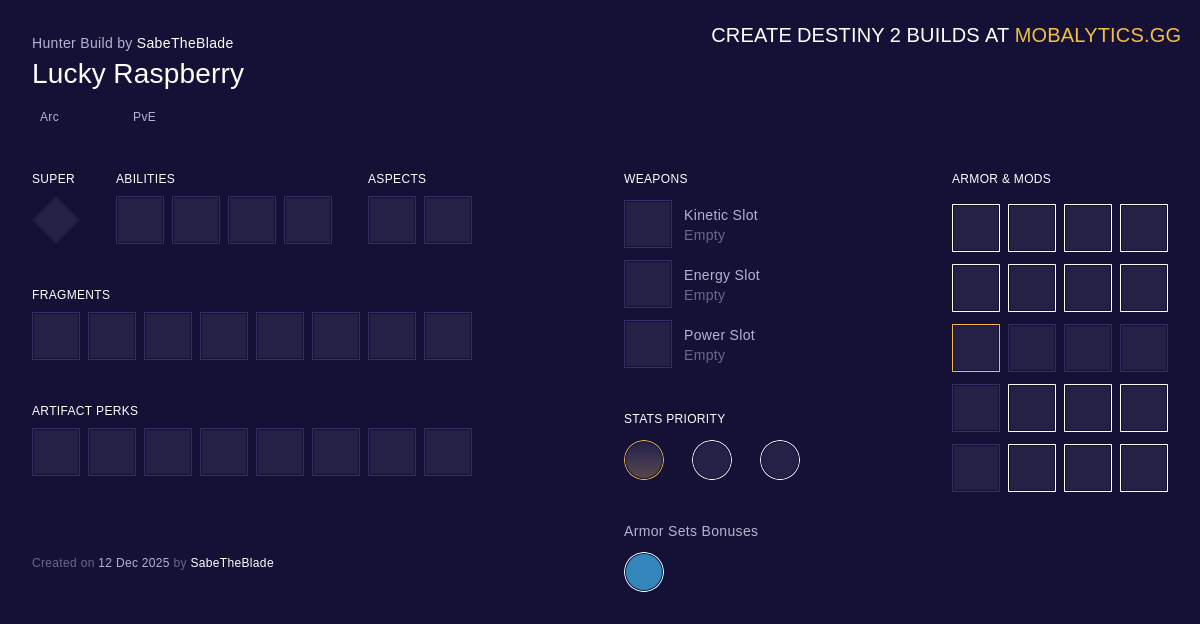Select the first Fragments slot
The image size is (1200, 624).
coord(56,336)
